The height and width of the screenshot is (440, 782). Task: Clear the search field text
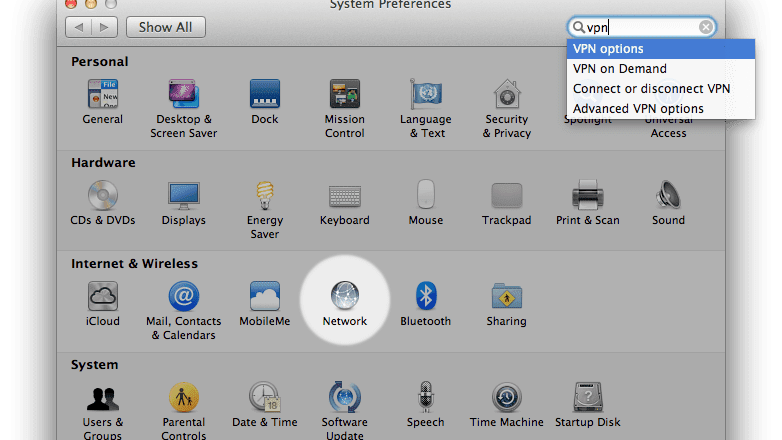click(705, 27)
